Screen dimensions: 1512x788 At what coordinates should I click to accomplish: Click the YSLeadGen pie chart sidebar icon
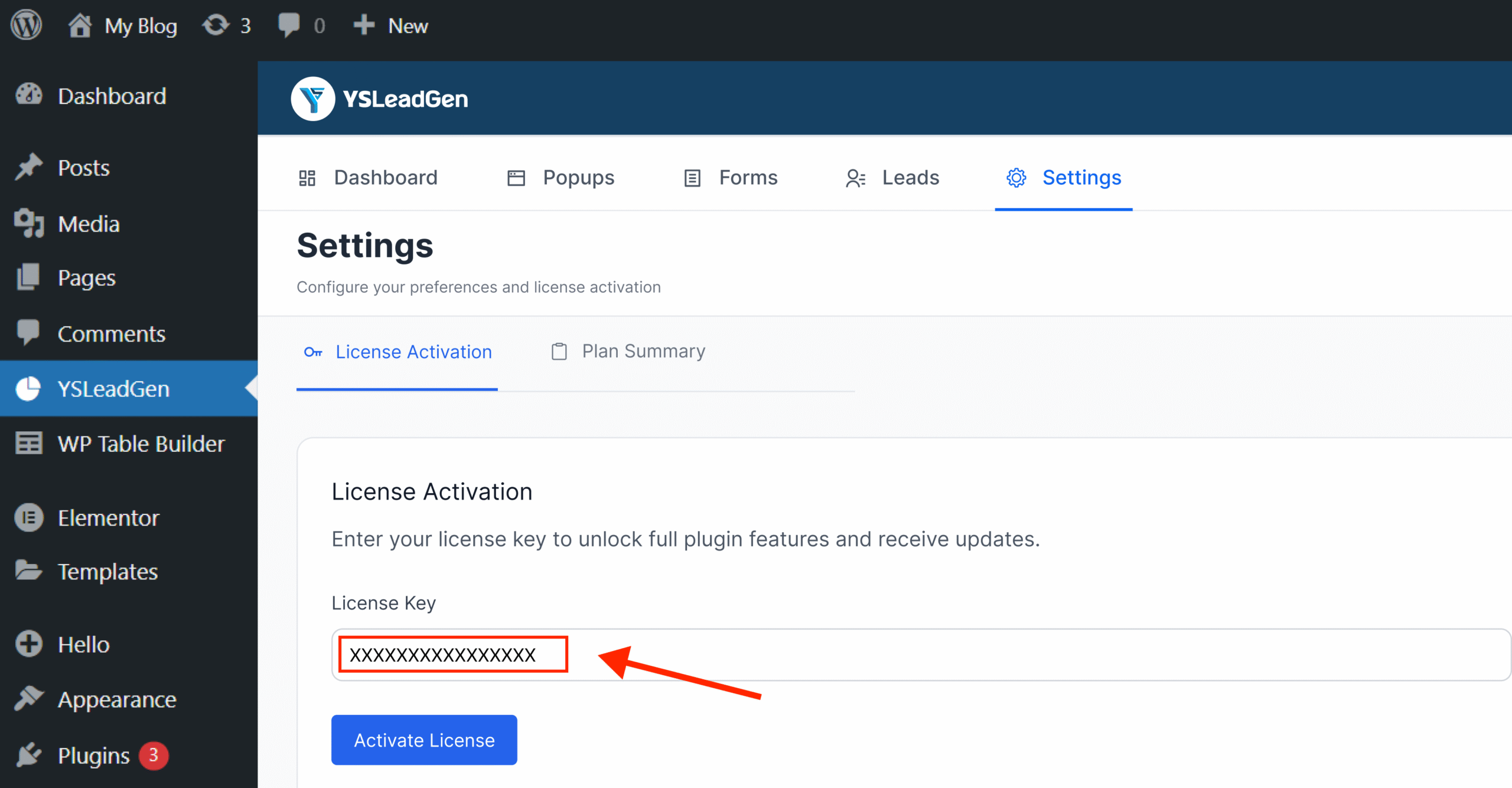pos(28,389)
